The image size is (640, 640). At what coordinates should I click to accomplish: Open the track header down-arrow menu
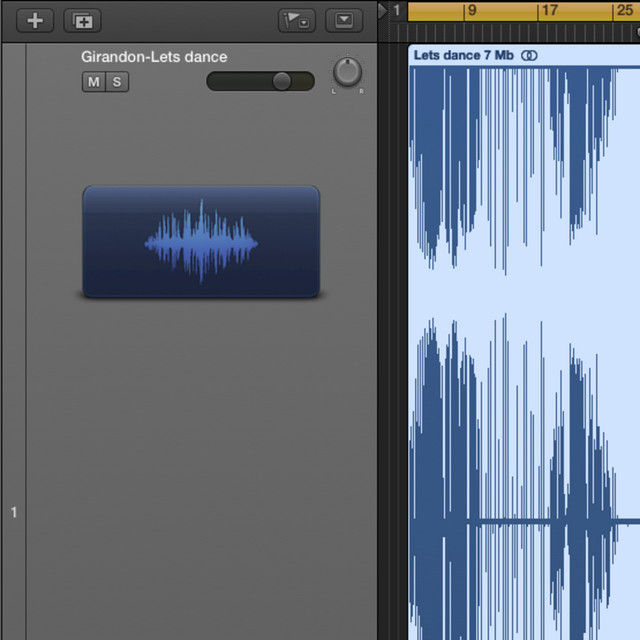pos(344,20)
